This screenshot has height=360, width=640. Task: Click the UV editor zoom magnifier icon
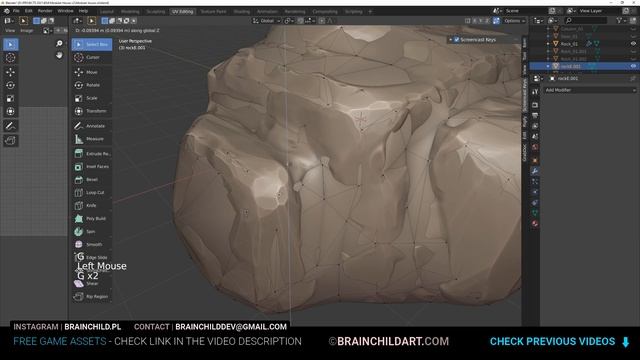[x=60, y=43]
